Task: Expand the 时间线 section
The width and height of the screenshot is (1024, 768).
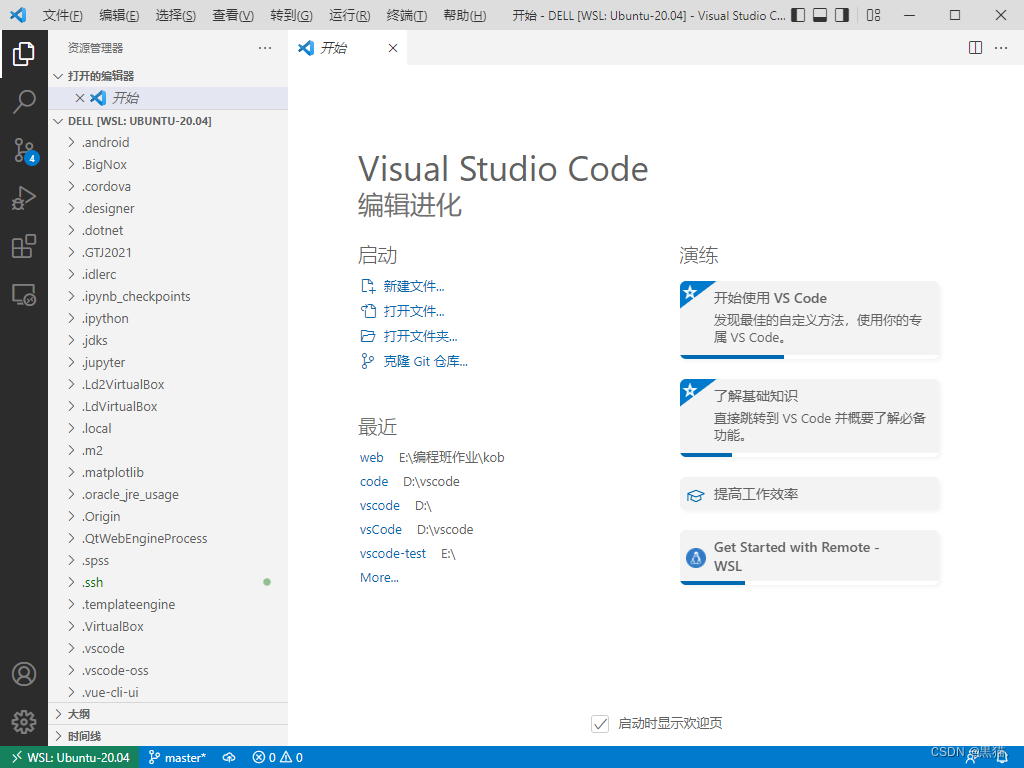Action: tap(168, 736)
